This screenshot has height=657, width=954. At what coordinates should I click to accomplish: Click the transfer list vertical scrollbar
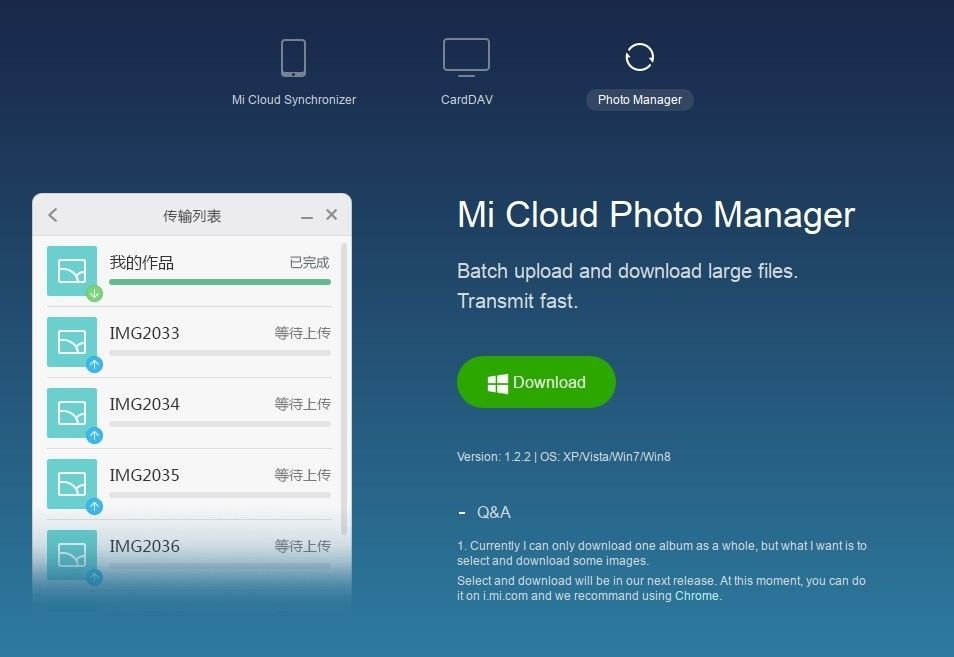point(344,389)
